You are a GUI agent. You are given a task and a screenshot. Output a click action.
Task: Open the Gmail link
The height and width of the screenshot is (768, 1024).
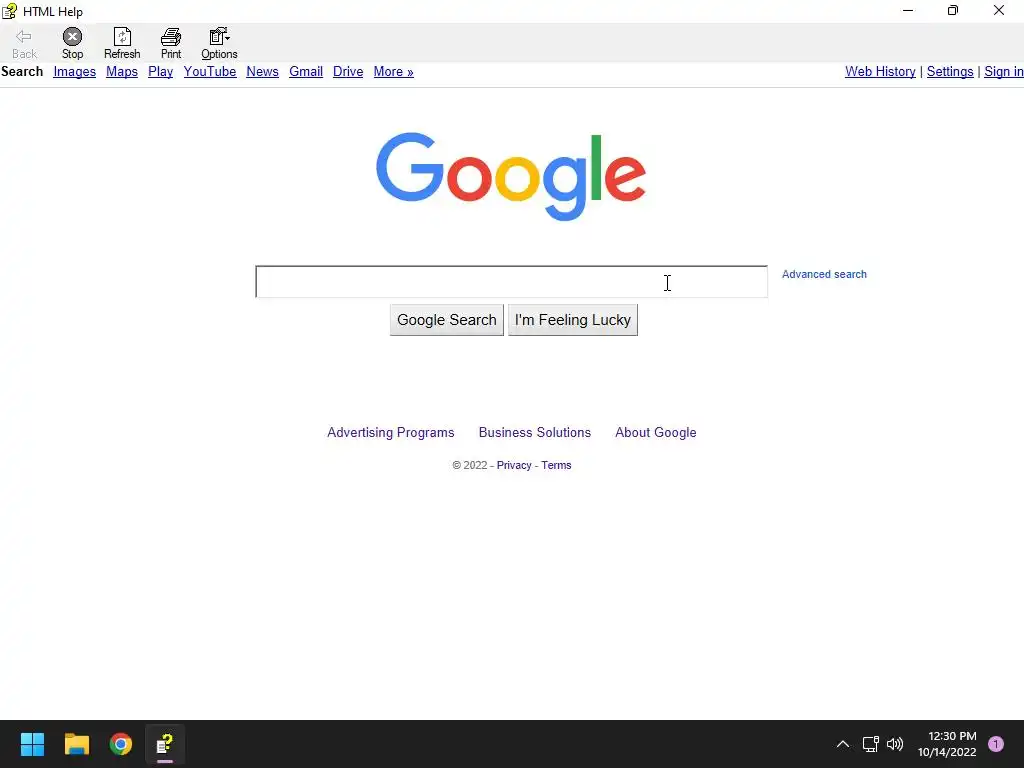pos(306,72)
